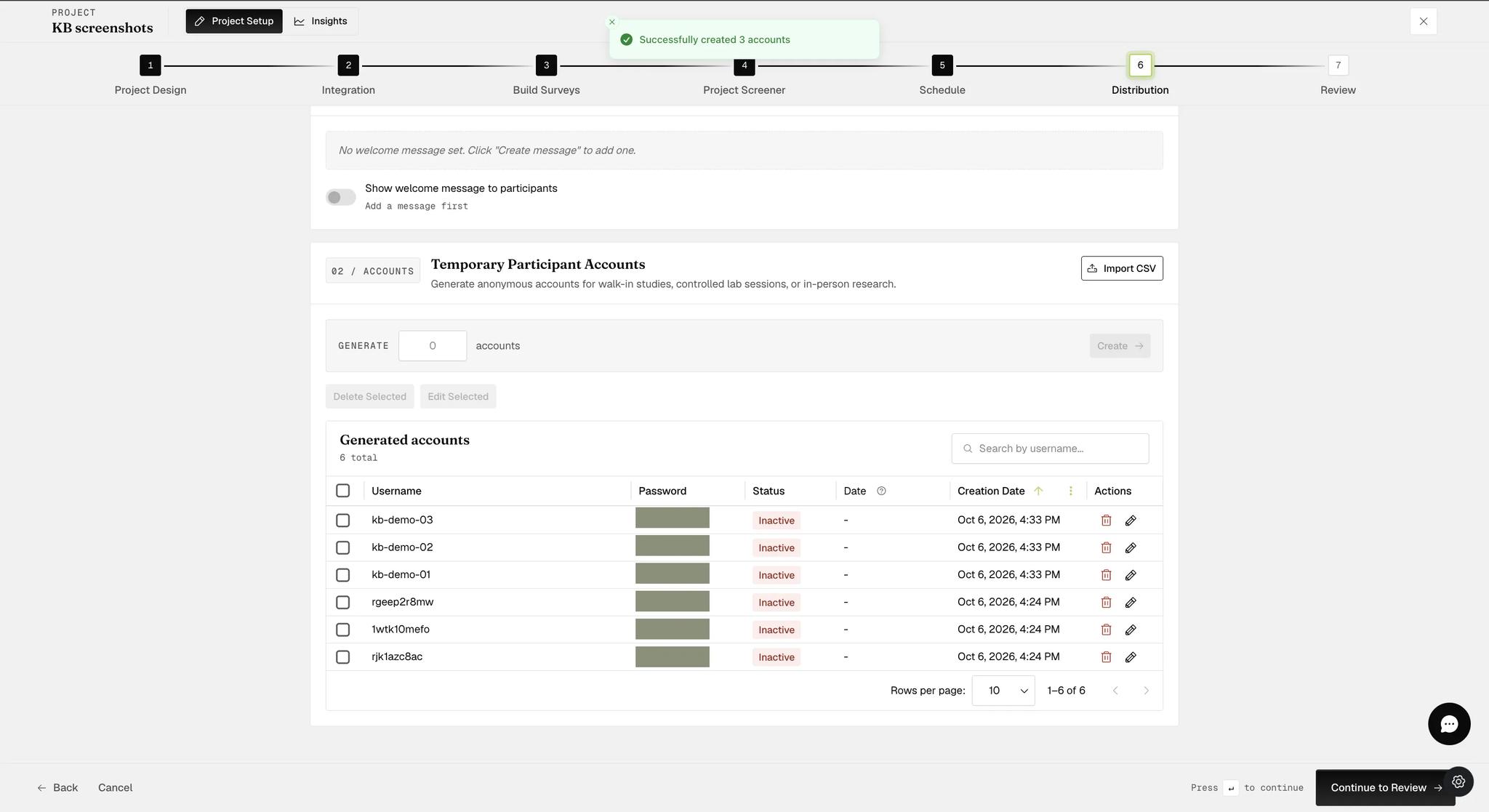Delete the kb-demo-01 account

[1106, 575]
